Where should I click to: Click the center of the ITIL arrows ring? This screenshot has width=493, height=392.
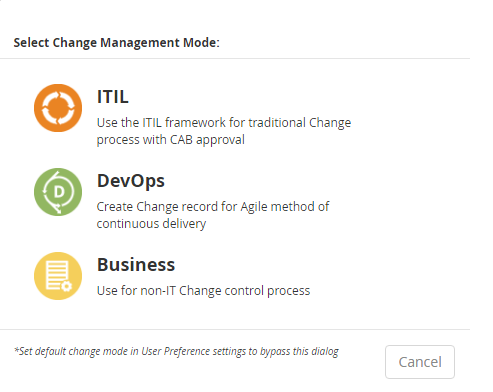(58, 108)
